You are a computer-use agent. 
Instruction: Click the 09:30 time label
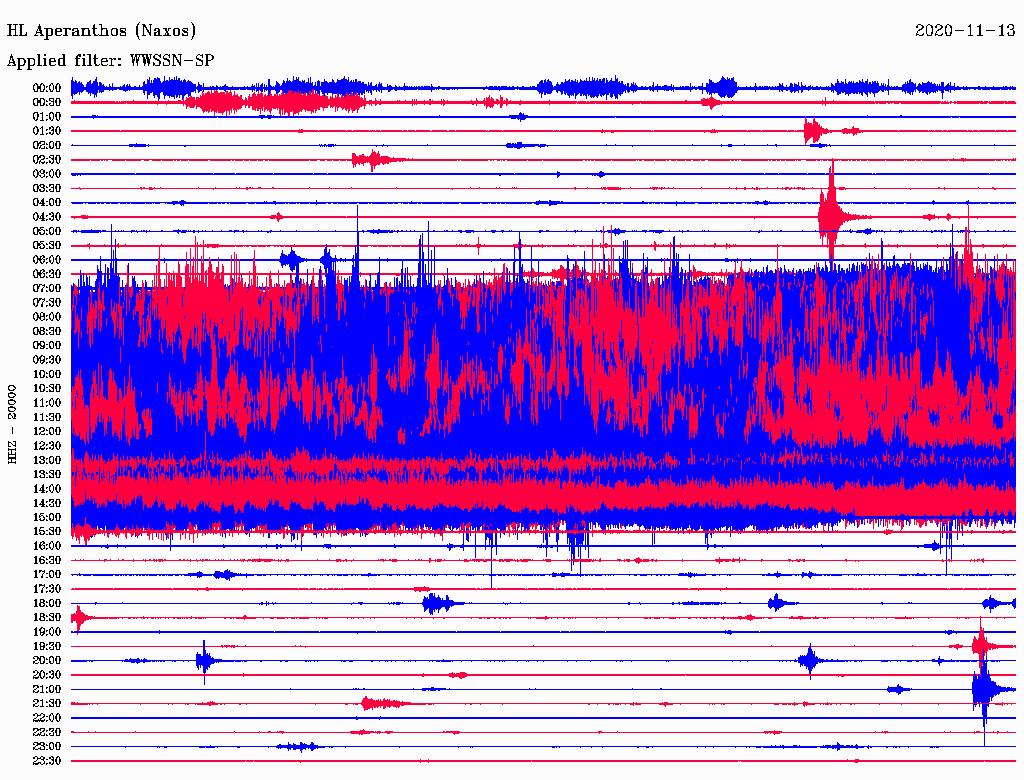tap(47, 360)
